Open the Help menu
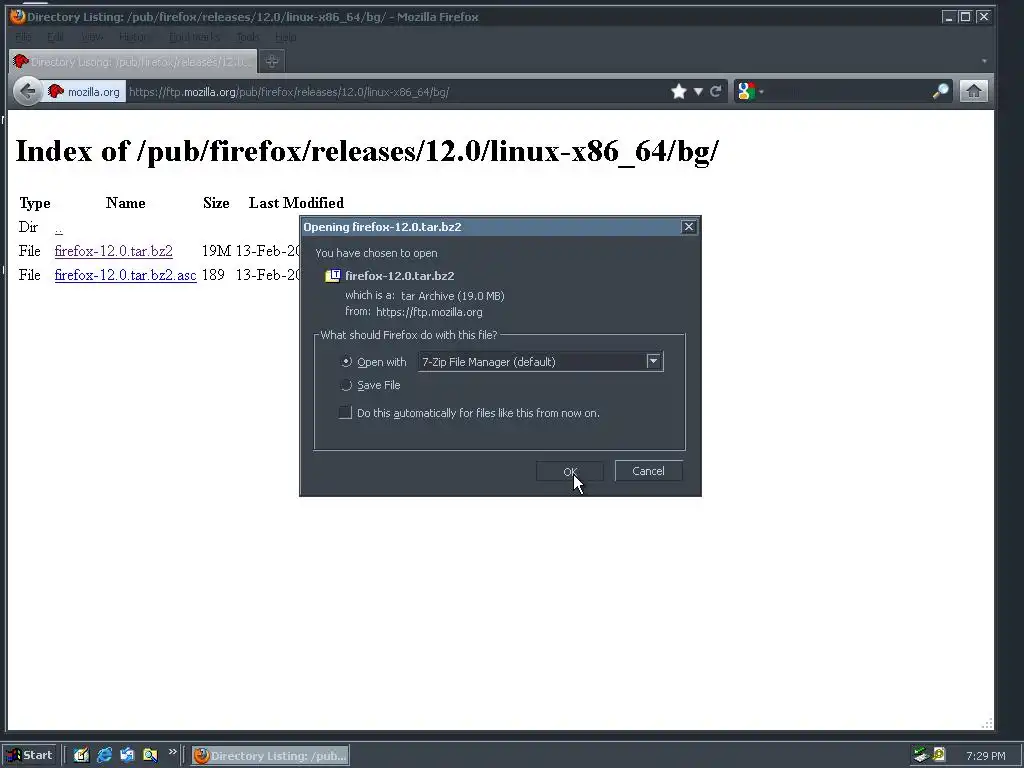Screen dimensions: 1024x768 point(285,37)
